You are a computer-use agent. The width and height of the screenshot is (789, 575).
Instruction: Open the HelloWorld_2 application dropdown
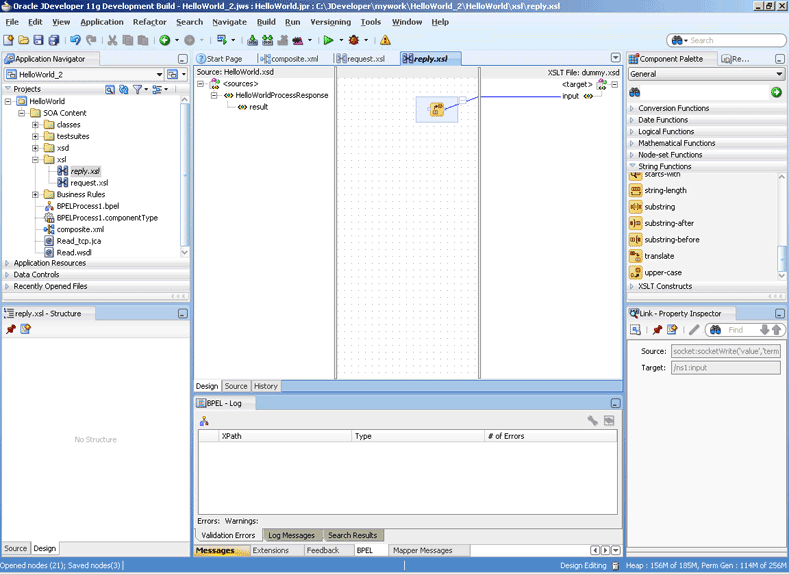click(x=159, y=75)
